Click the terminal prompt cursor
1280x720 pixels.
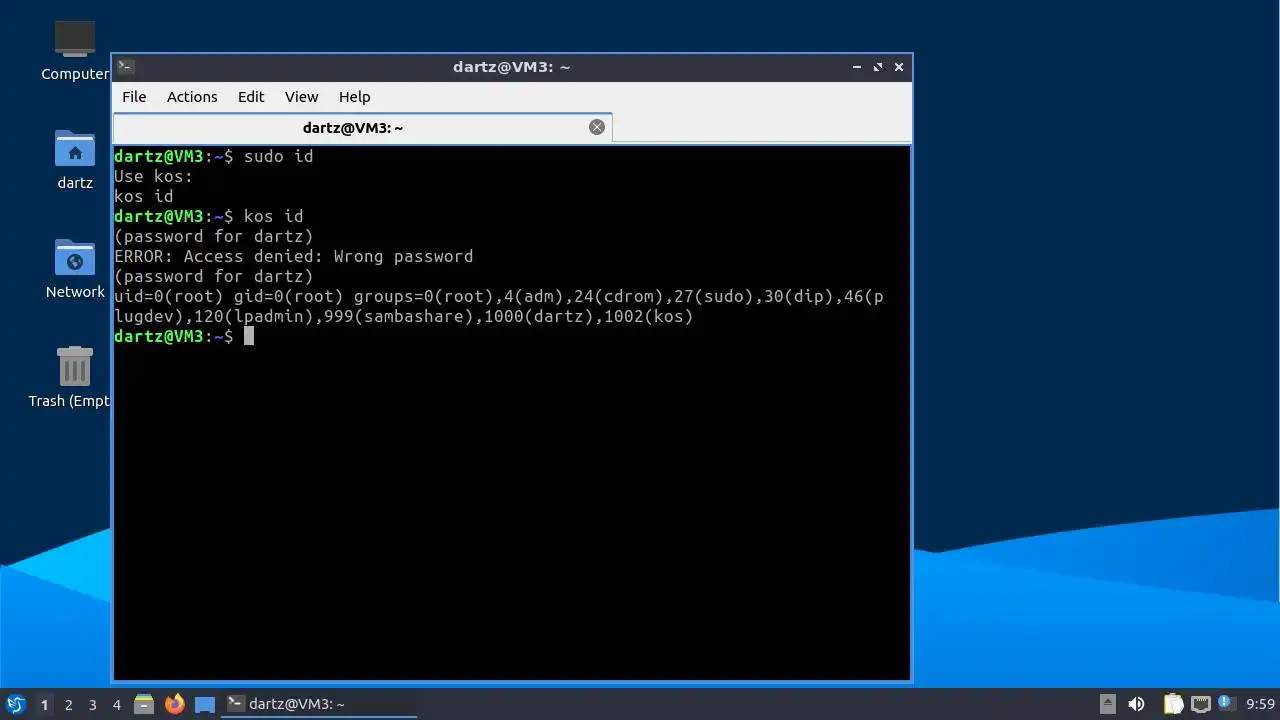(x=249, y=336)
